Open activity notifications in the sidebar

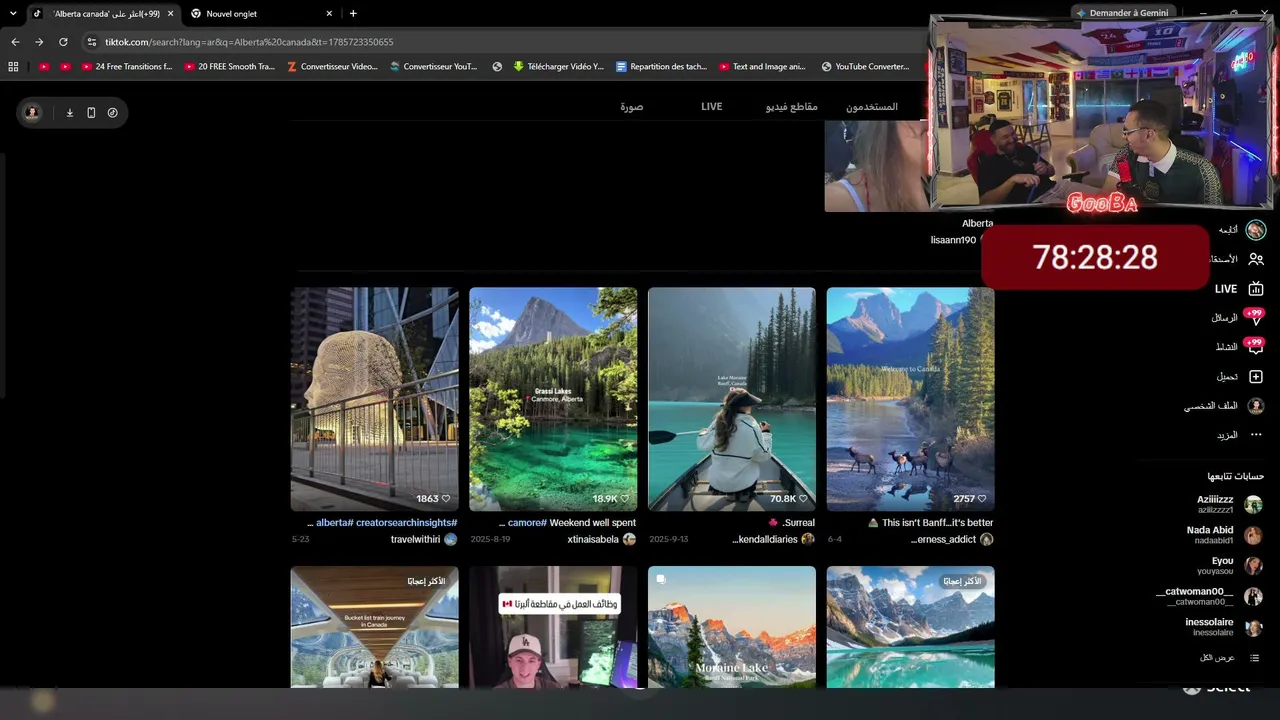pyautogui.click(x=1240, y=347)
